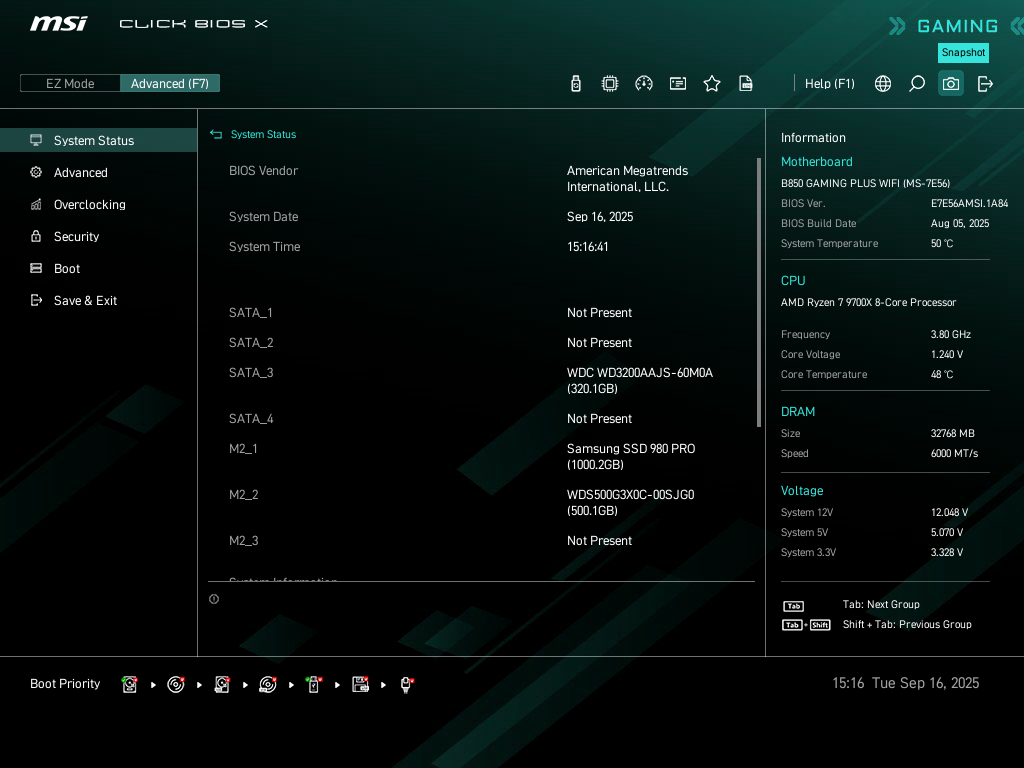The height and width of the screenshot is (768, 1024).
Task: Click the Motherboard heading in Information panel
Action: click(x=816, y=161)
